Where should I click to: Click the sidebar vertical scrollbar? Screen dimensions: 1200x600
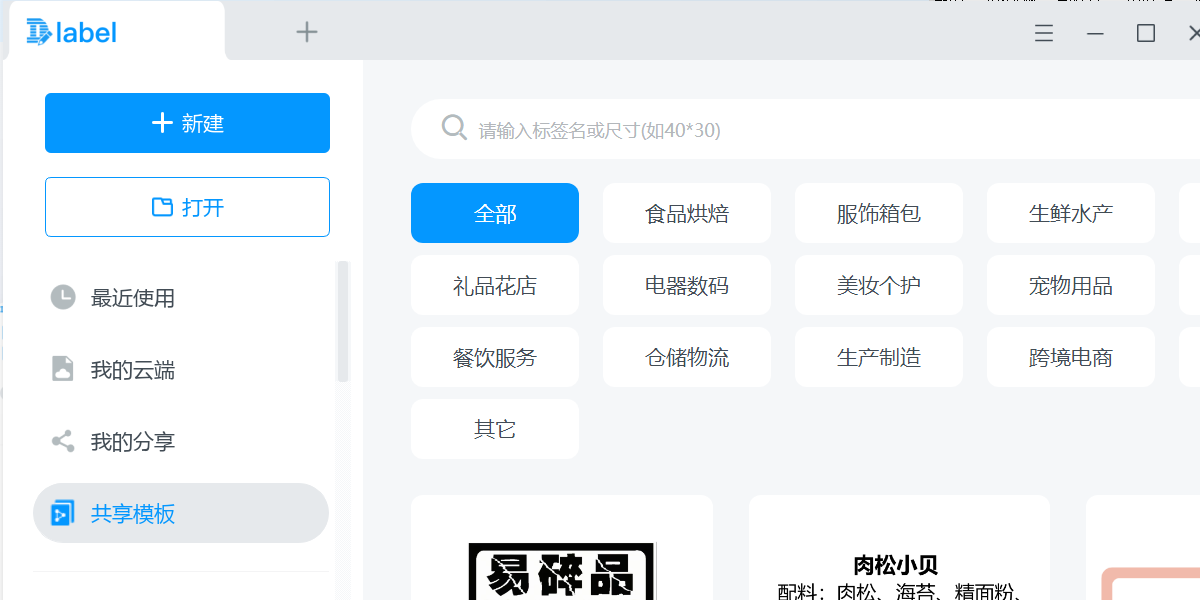coord(343,322)
